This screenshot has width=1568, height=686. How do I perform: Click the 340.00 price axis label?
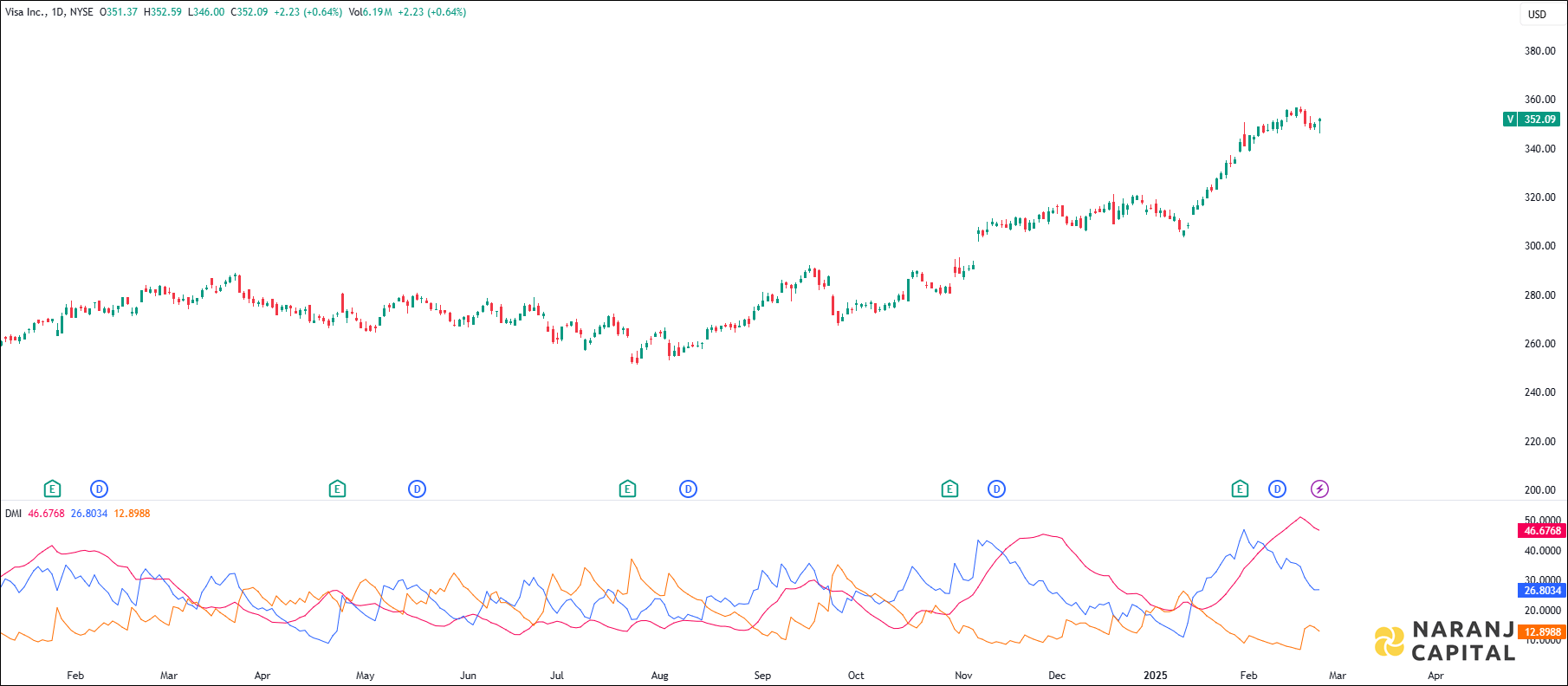coord(1540,149)
